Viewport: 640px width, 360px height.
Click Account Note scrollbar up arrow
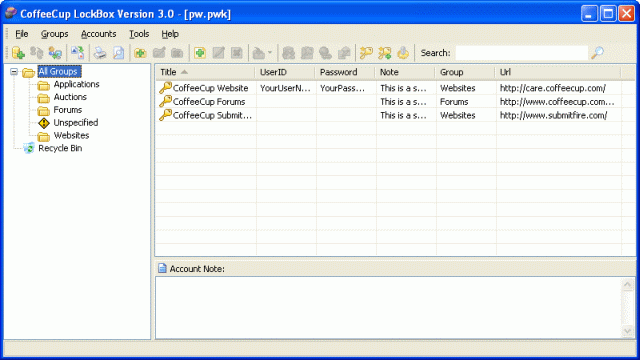pos(628,284)
